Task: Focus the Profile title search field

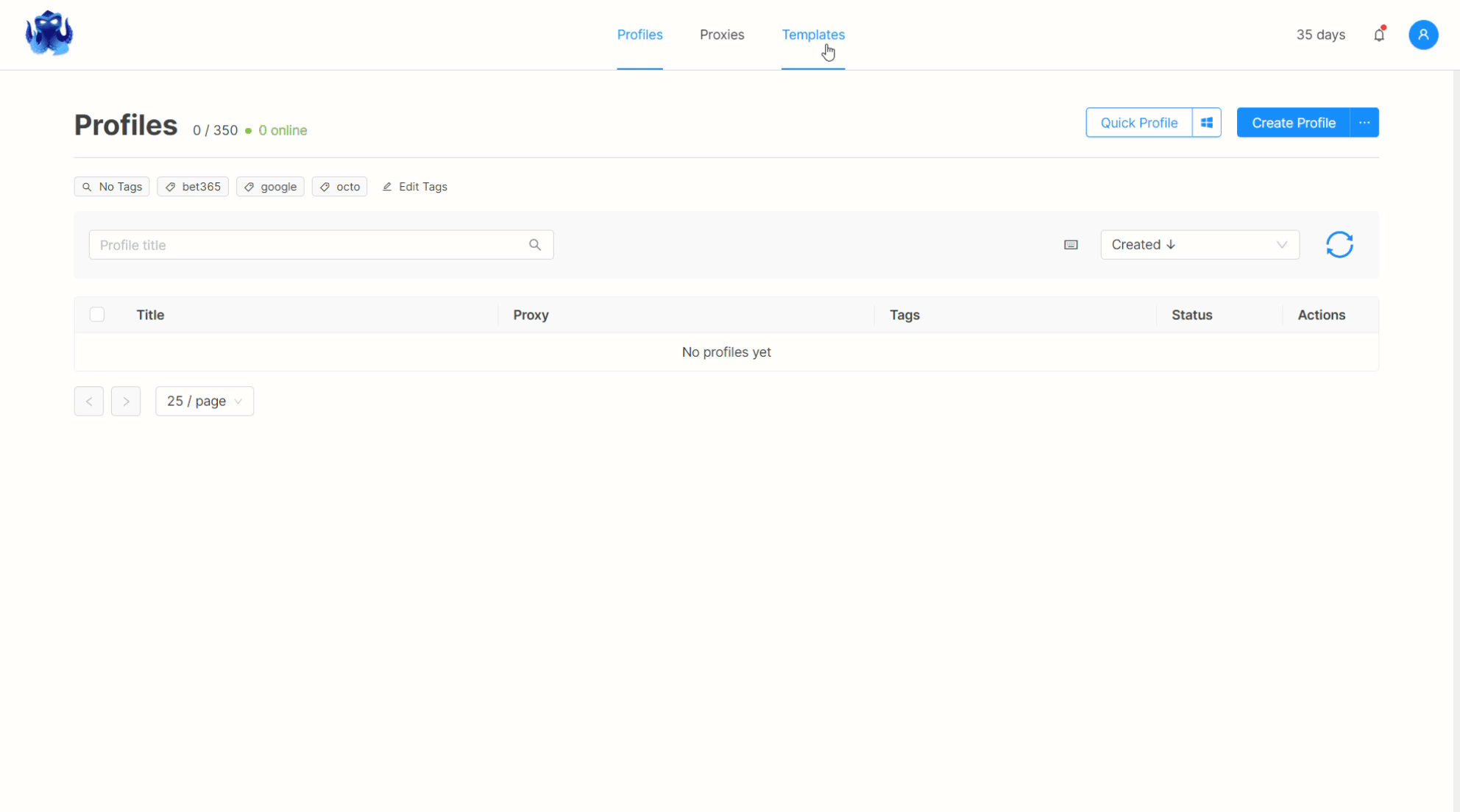Action: 321,245
